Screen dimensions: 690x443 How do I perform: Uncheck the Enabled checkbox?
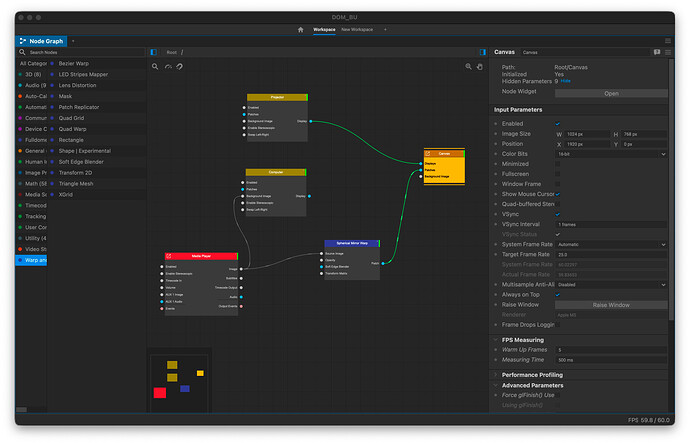(x=558, y=124)
